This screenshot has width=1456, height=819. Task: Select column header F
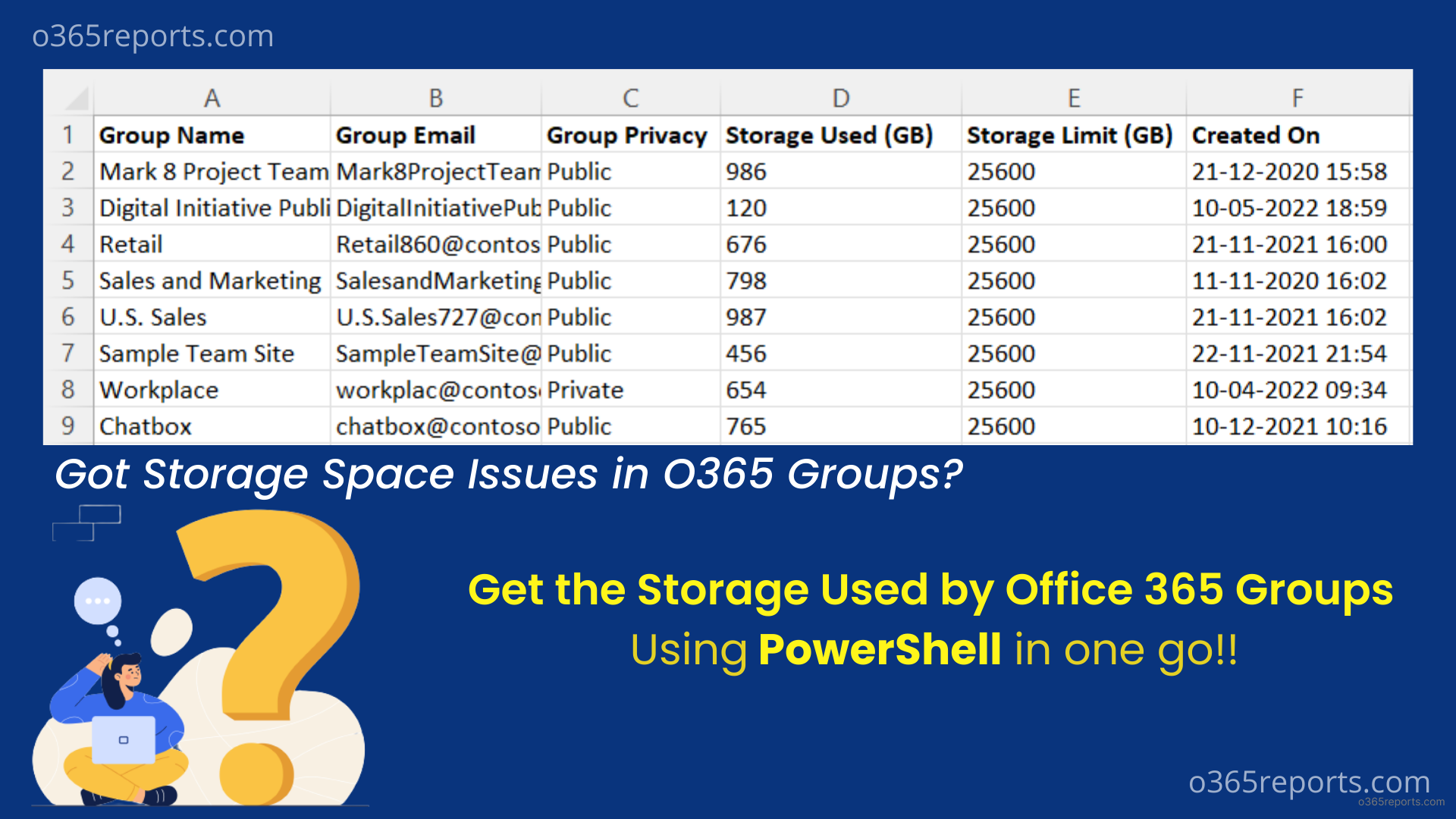tap(1297, 97)
